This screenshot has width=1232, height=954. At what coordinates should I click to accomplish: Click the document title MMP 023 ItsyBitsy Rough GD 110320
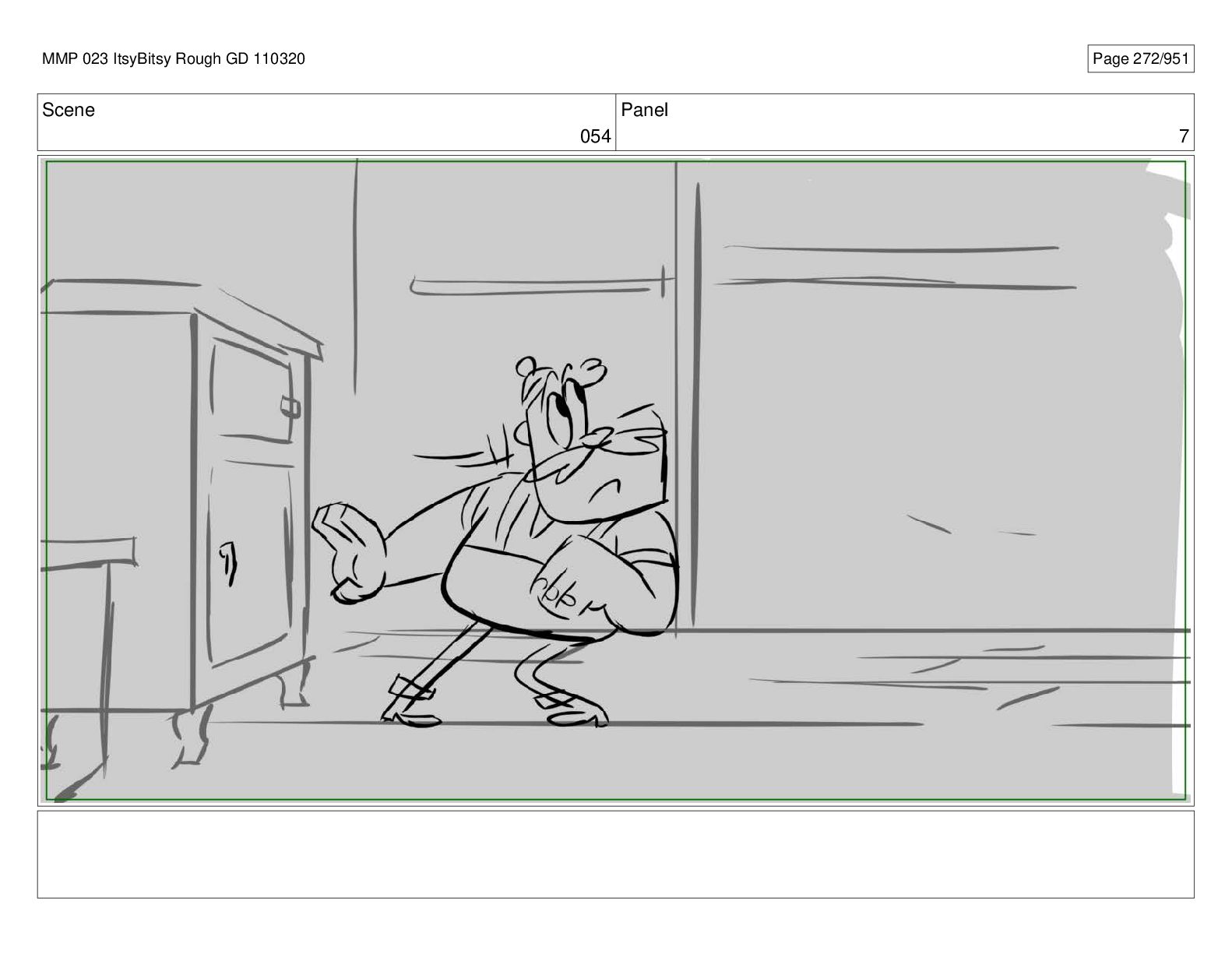click(174, 59)
